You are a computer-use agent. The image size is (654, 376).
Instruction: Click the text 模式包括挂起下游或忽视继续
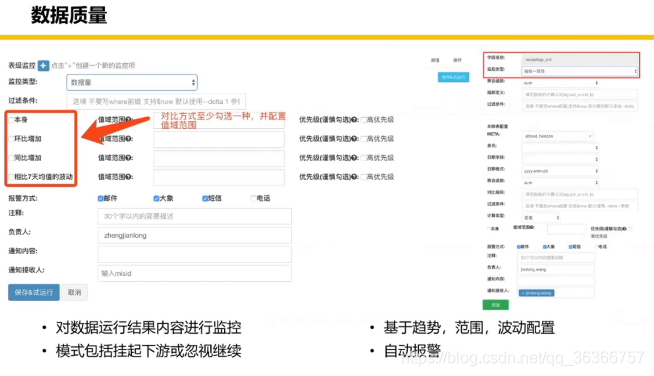[148, 351]
